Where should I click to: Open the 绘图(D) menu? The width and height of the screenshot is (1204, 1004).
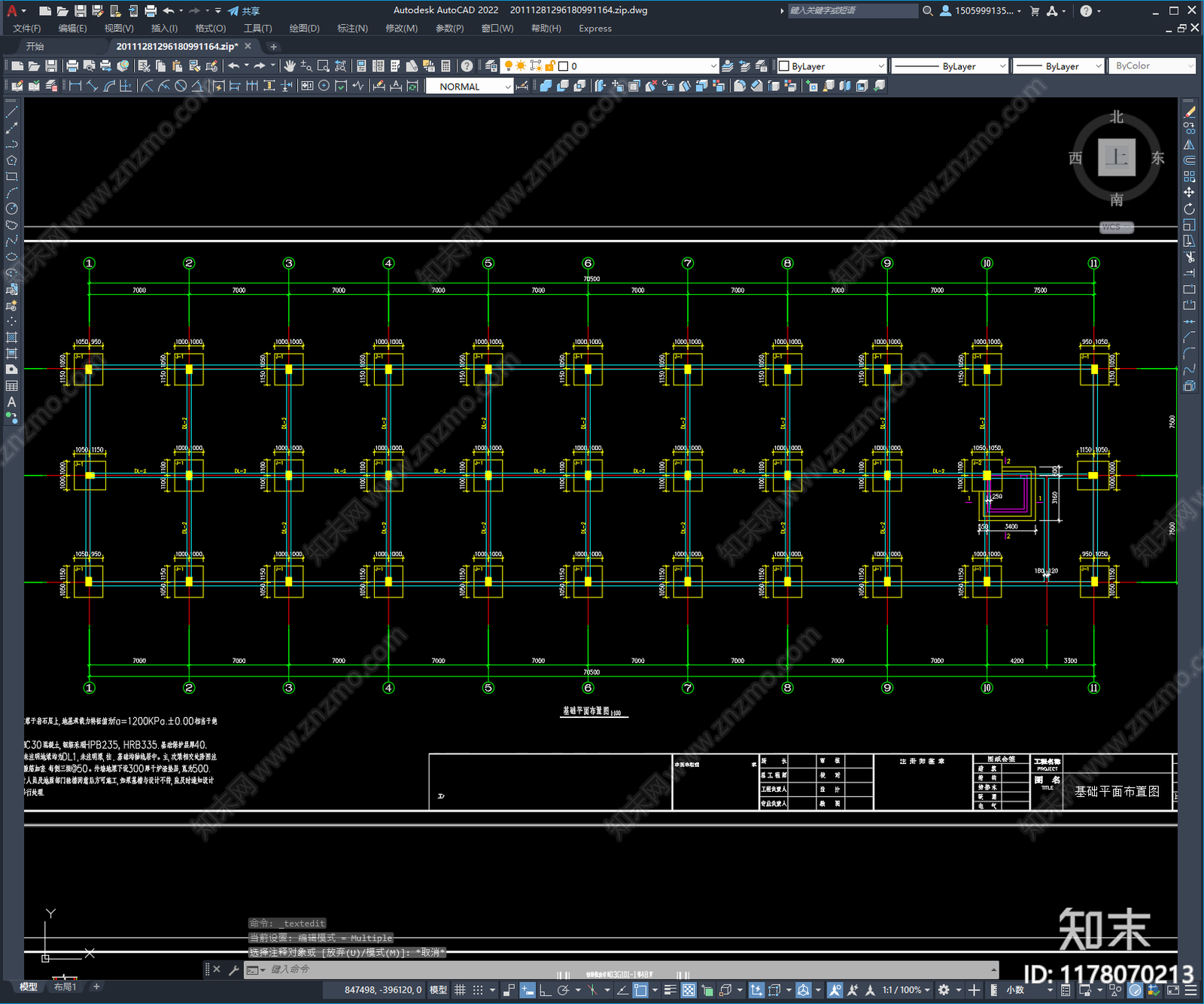(304, 29)
